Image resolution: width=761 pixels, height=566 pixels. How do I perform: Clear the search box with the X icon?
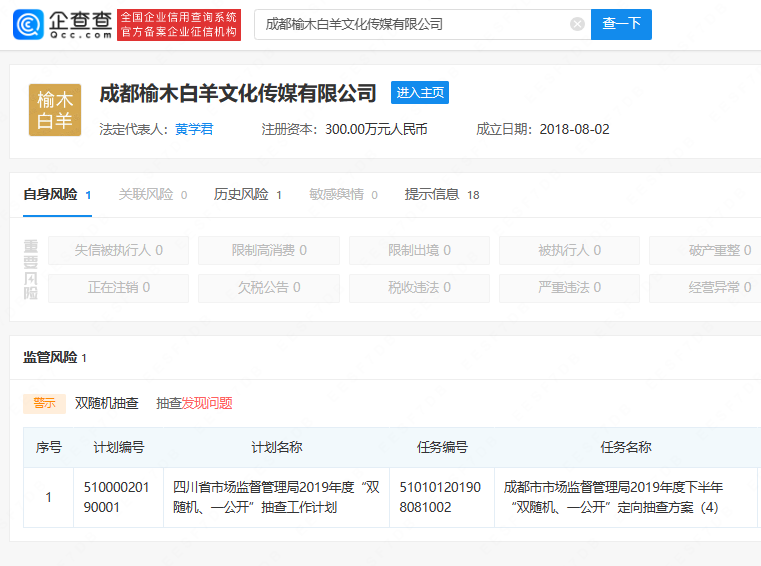point(577,24)
